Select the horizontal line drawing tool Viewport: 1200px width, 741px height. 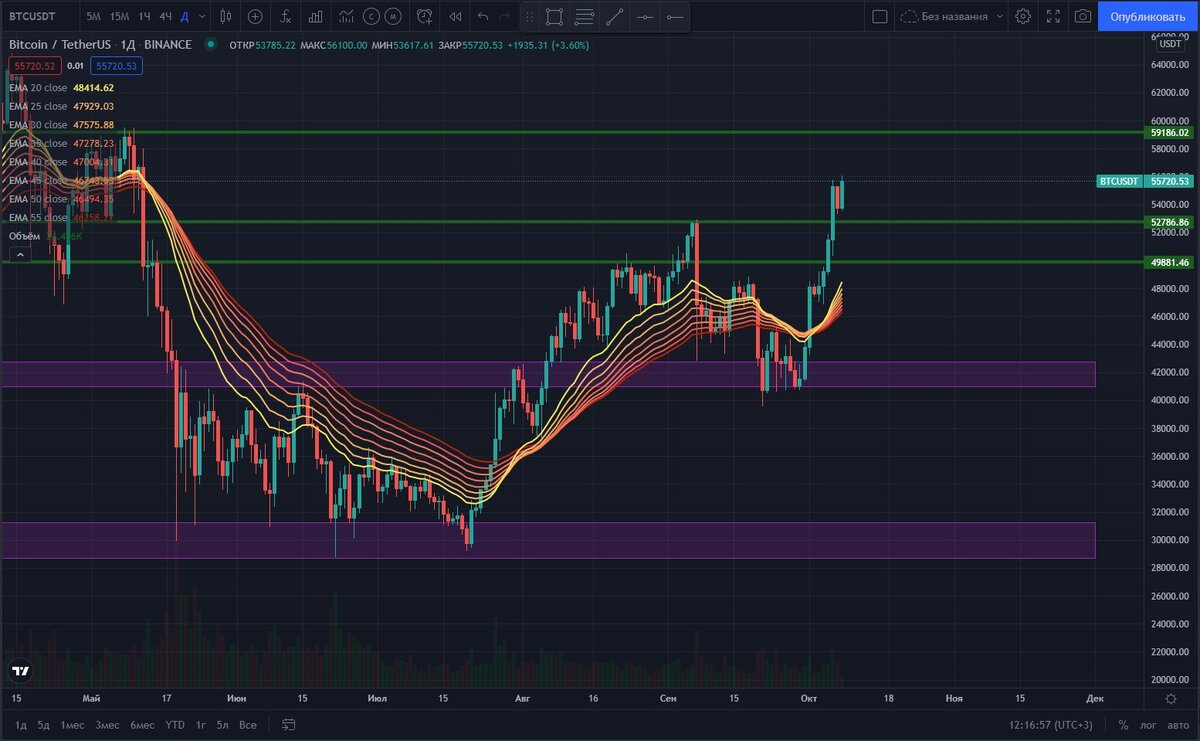click(644, 16)
